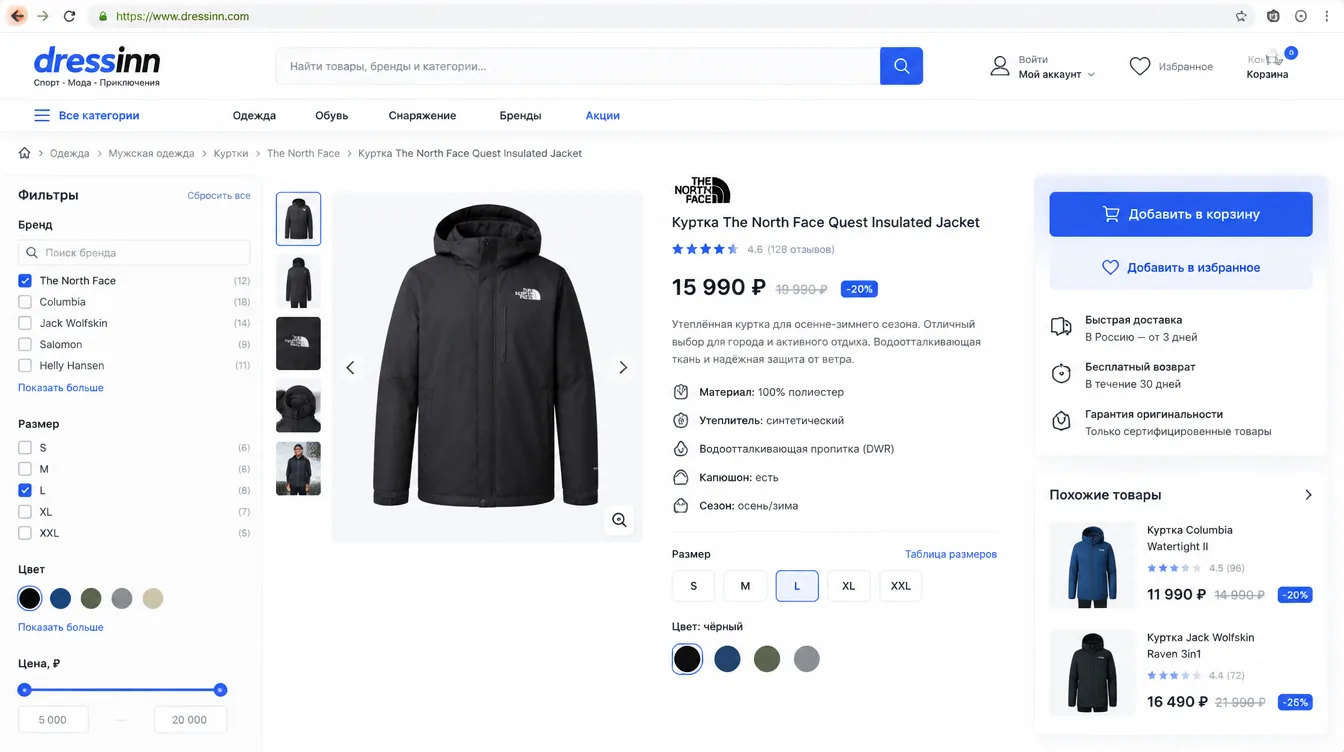
Task: Click browser back arrow
Action: 18,16
